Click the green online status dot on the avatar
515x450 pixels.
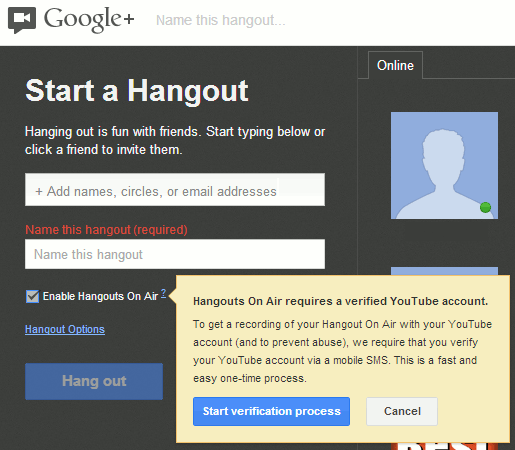click(x=485, y=207)
